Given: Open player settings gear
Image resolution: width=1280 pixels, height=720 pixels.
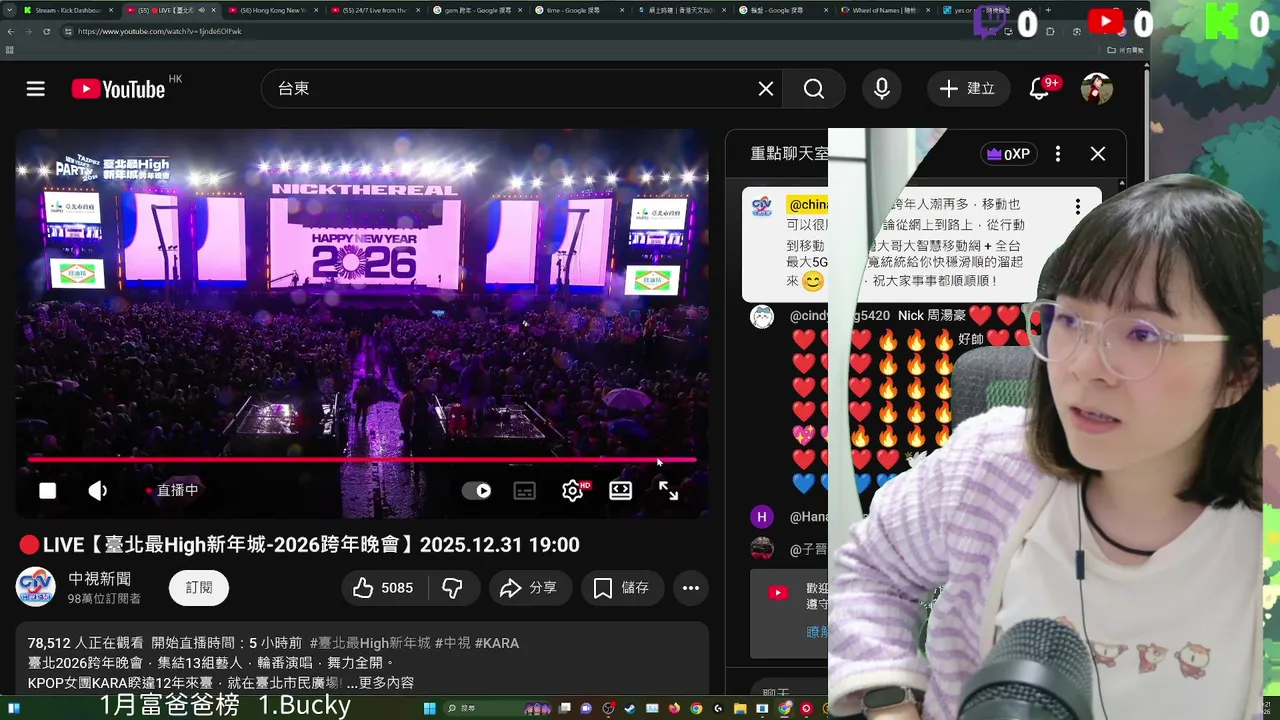Looking at the screenshot, I should click(x=573, y=490).
